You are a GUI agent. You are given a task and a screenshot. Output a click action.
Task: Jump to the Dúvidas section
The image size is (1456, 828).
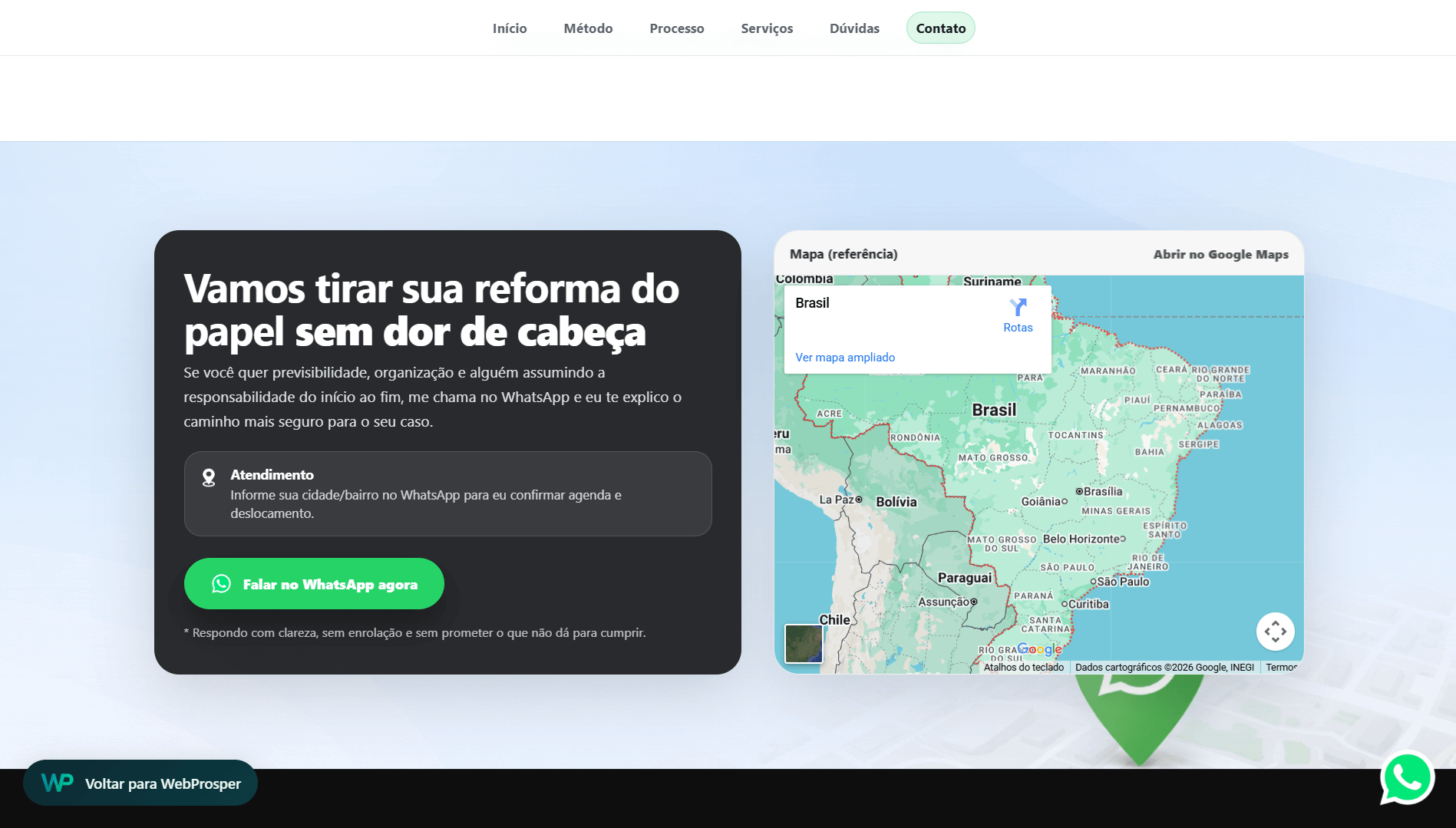854,28
